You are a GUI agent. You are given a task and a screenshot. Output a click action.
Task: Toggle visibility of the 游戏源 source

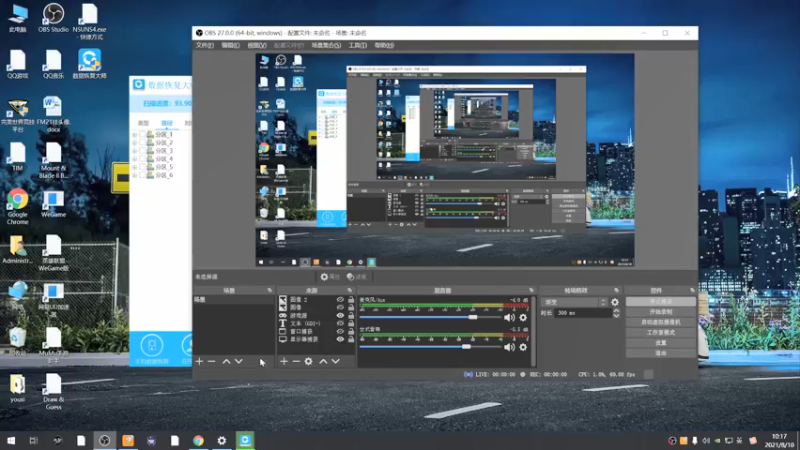340,315
